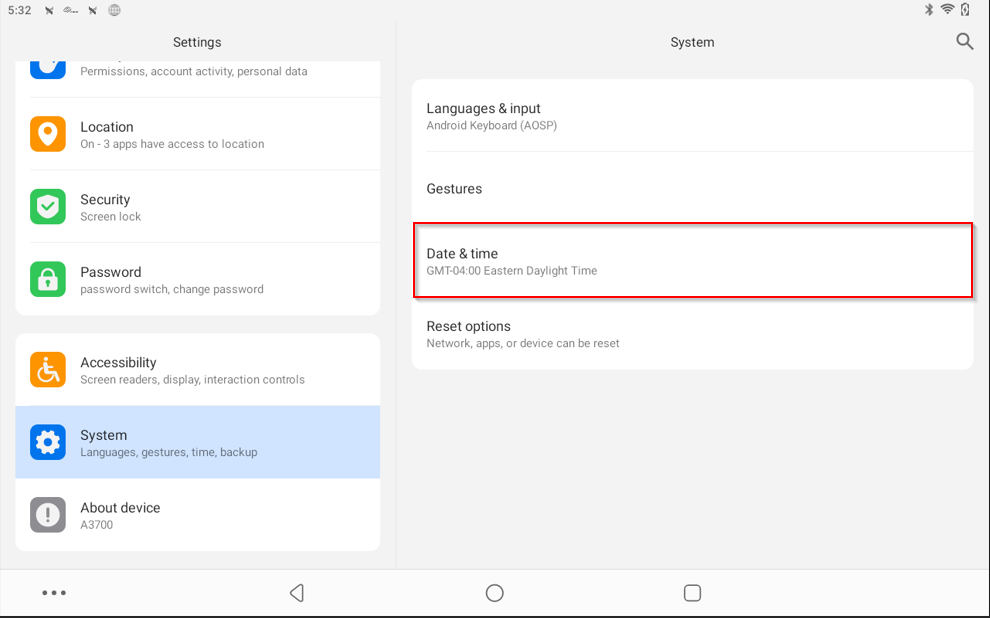Tap the green Security shield icon
The width and height of the screenshot is (990, 618).
tap(48, 207)
